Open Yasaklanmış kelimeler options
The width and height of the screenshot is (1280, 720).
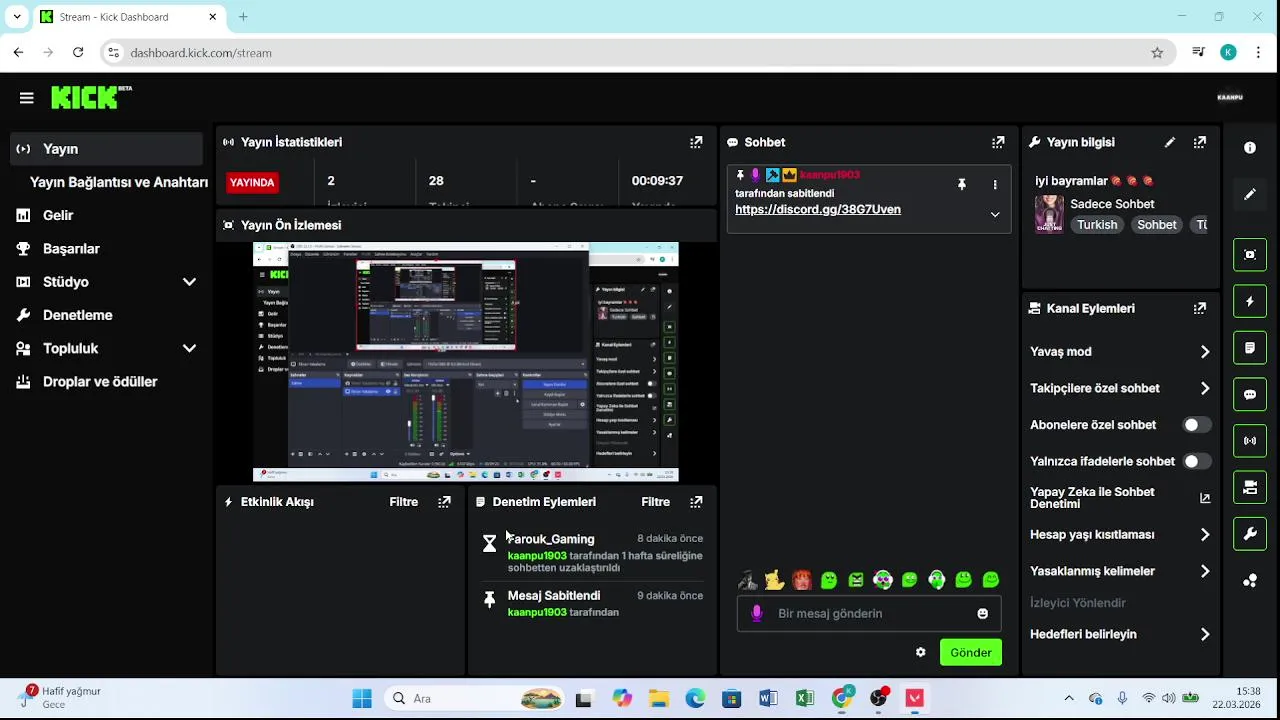pos(1205,571)
